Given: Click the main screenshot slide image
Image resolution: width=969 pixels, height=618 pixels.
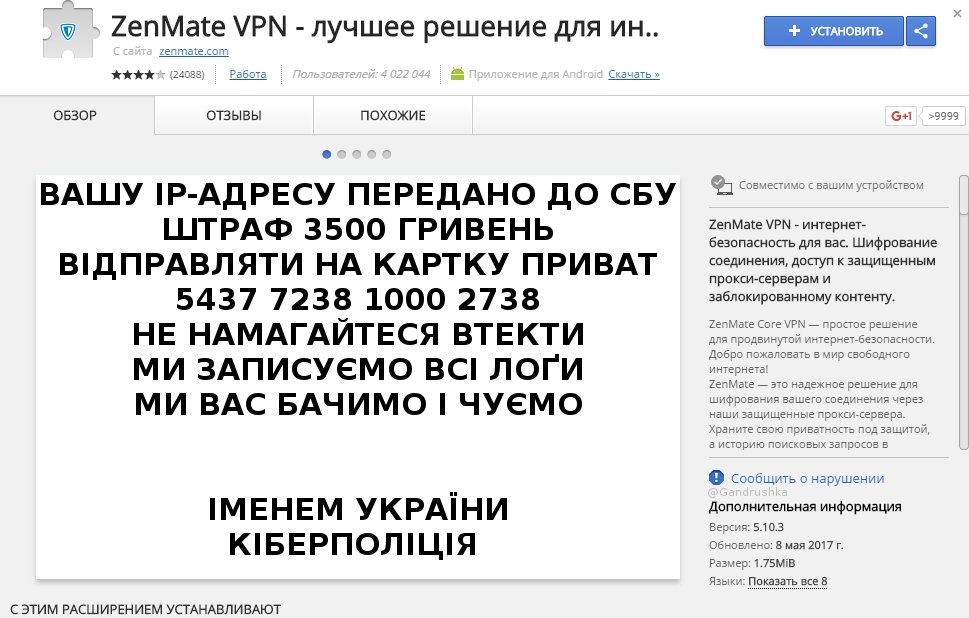Looking at the screenshot, I should click(x=358, y=377).
